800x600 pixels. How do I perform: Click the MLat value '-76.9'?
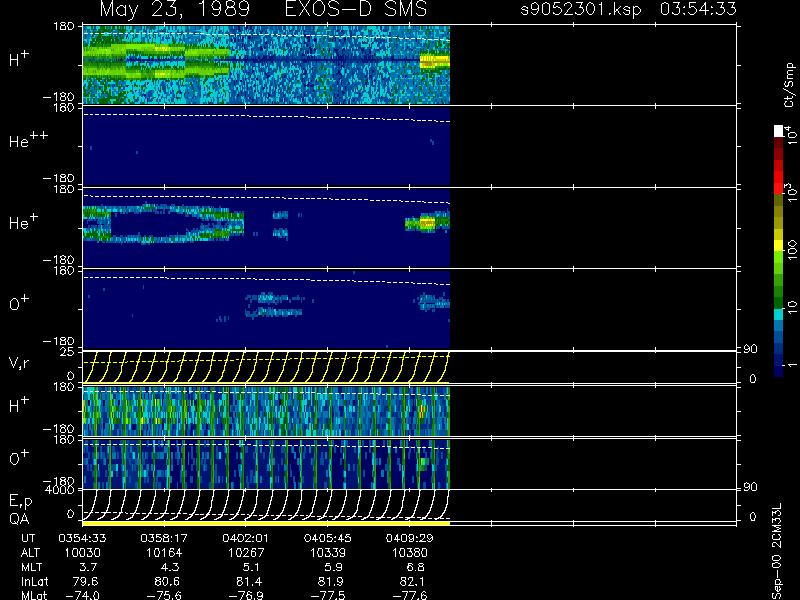pos(246,595)
